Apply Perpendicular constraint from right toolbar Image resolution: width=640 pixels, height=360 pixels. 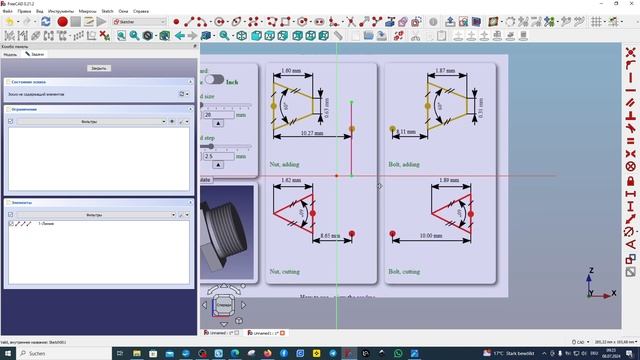click(631, 116)
